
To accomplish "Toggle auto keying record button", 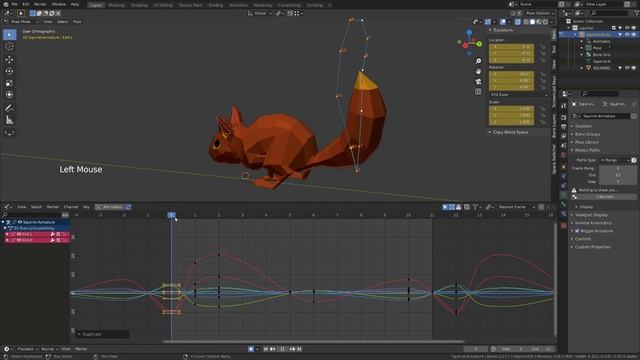I will click(251, 349).
